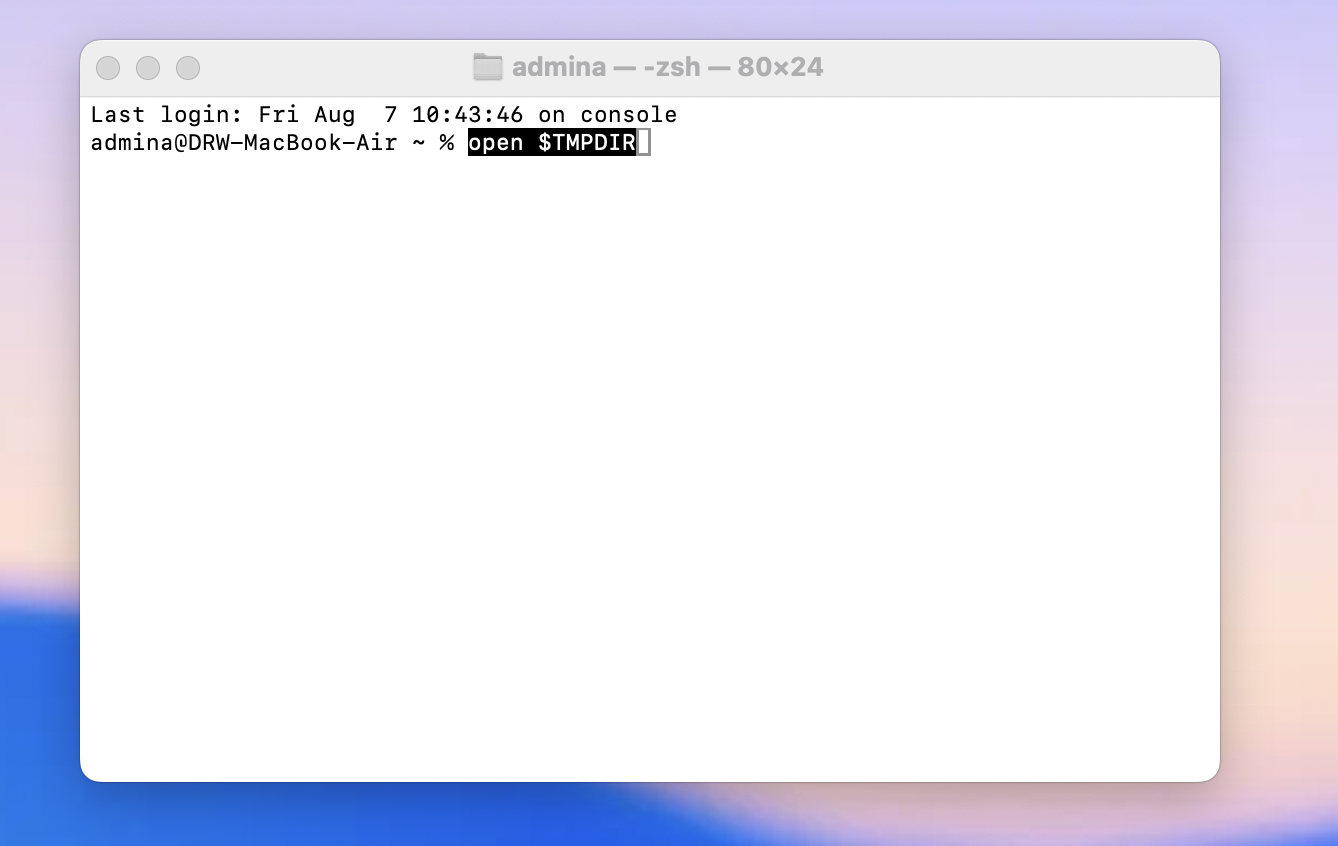Screen dimensions: 1338x846
Task: Click the highlighted 'open $TMPDIR' command
Action: click(x=552, y=143)
